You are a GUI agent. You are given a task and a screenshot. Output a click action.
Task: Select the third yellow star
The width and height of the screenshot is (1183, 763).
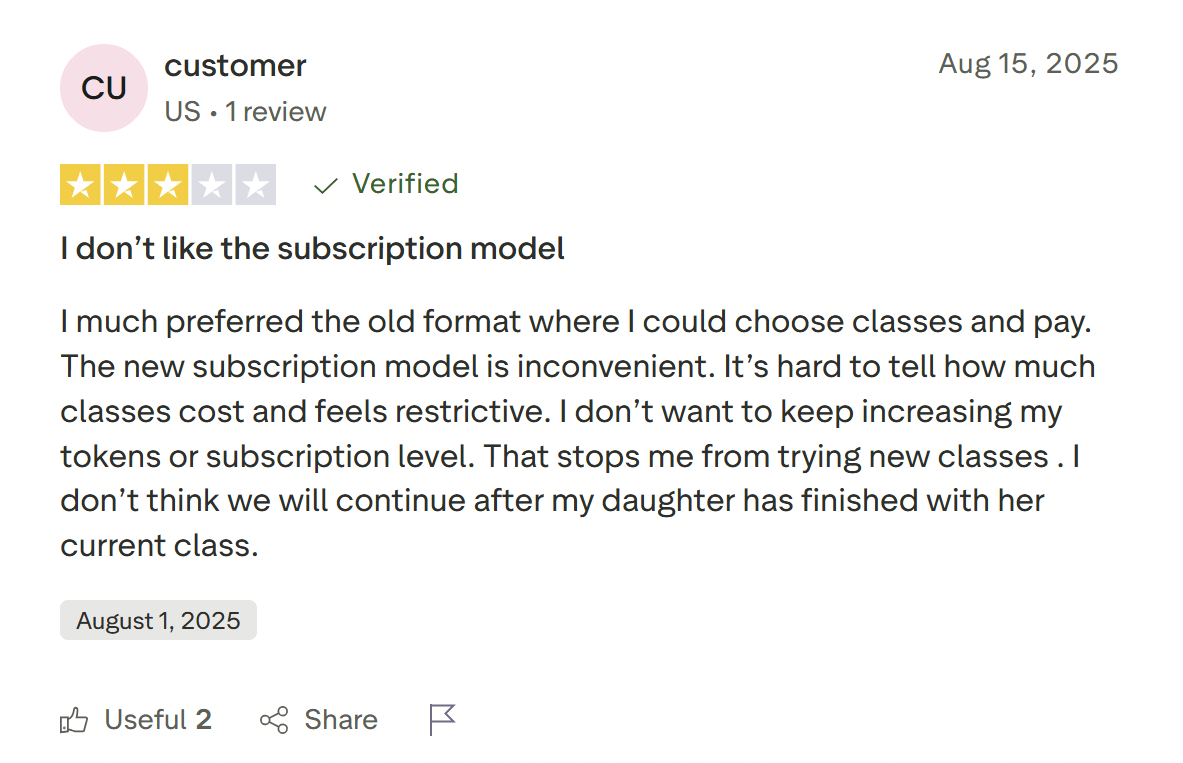click(x=167, y=184)
